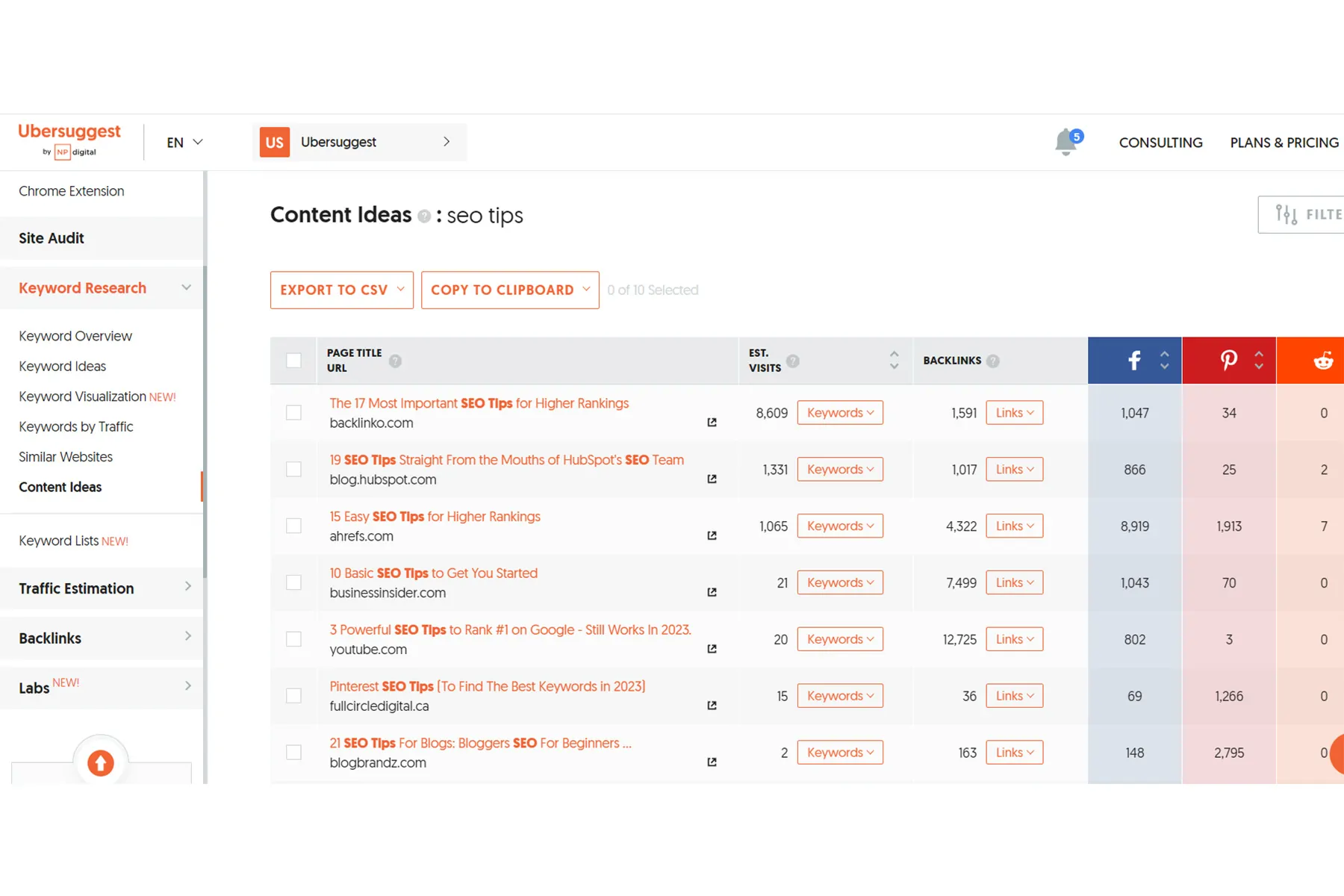Open backlinko.com result in external link icon
Image resolution: width=1344 pixels, height=896 pixels.
tap(712, 423)
